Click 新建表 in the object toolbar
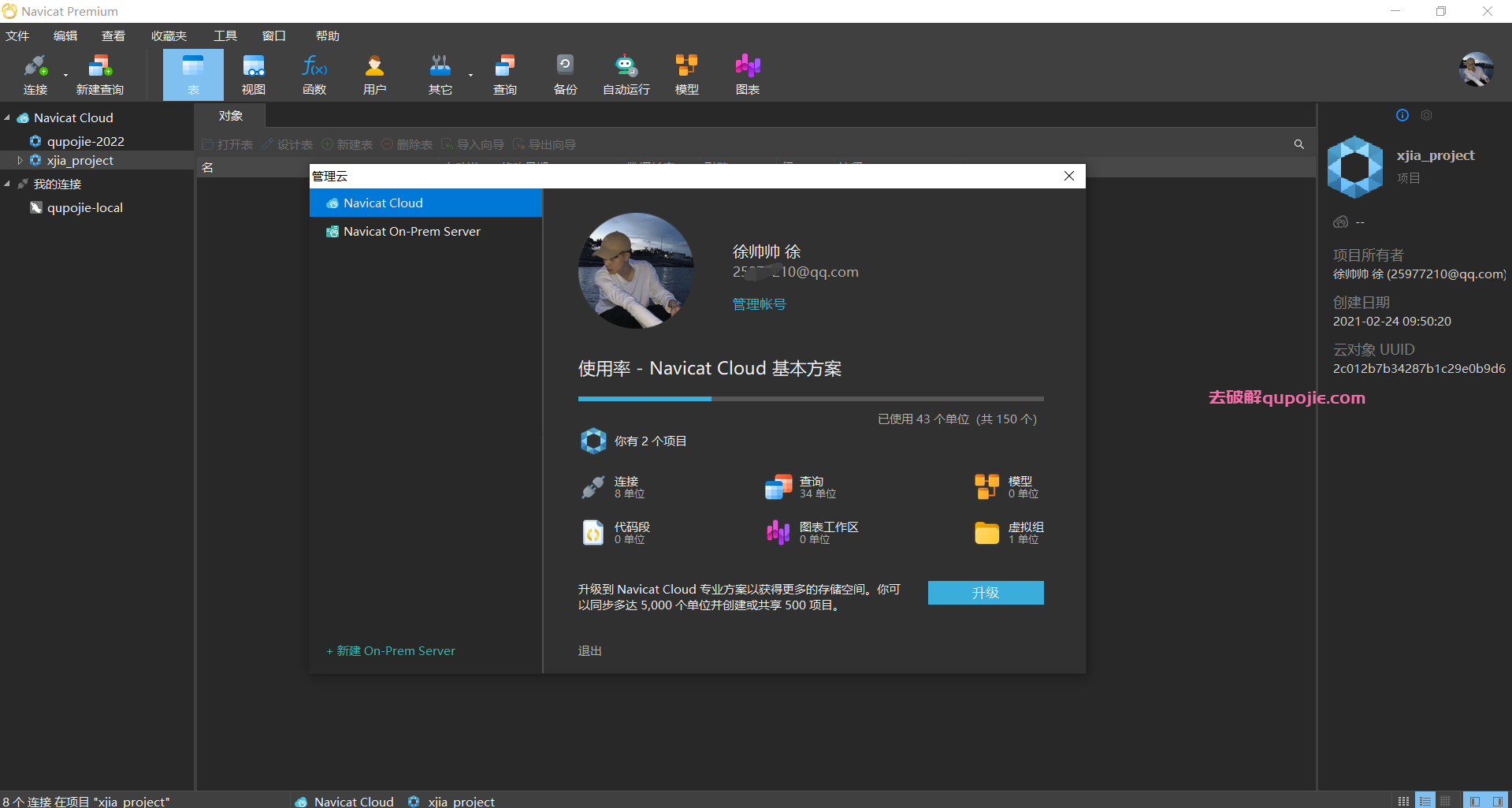Image resolution: width=1512 pixels, height=808 pixels. [347, 144]
